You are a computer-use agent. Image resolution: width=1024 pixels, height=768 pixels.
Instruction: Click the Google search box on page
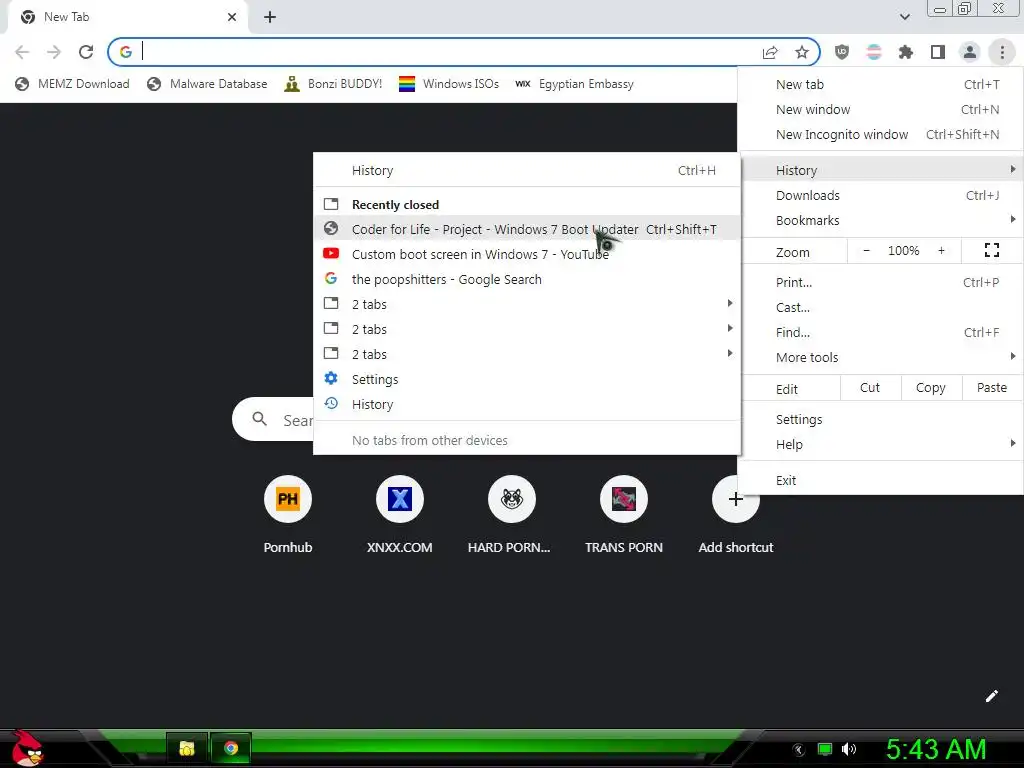pos(273,419)
